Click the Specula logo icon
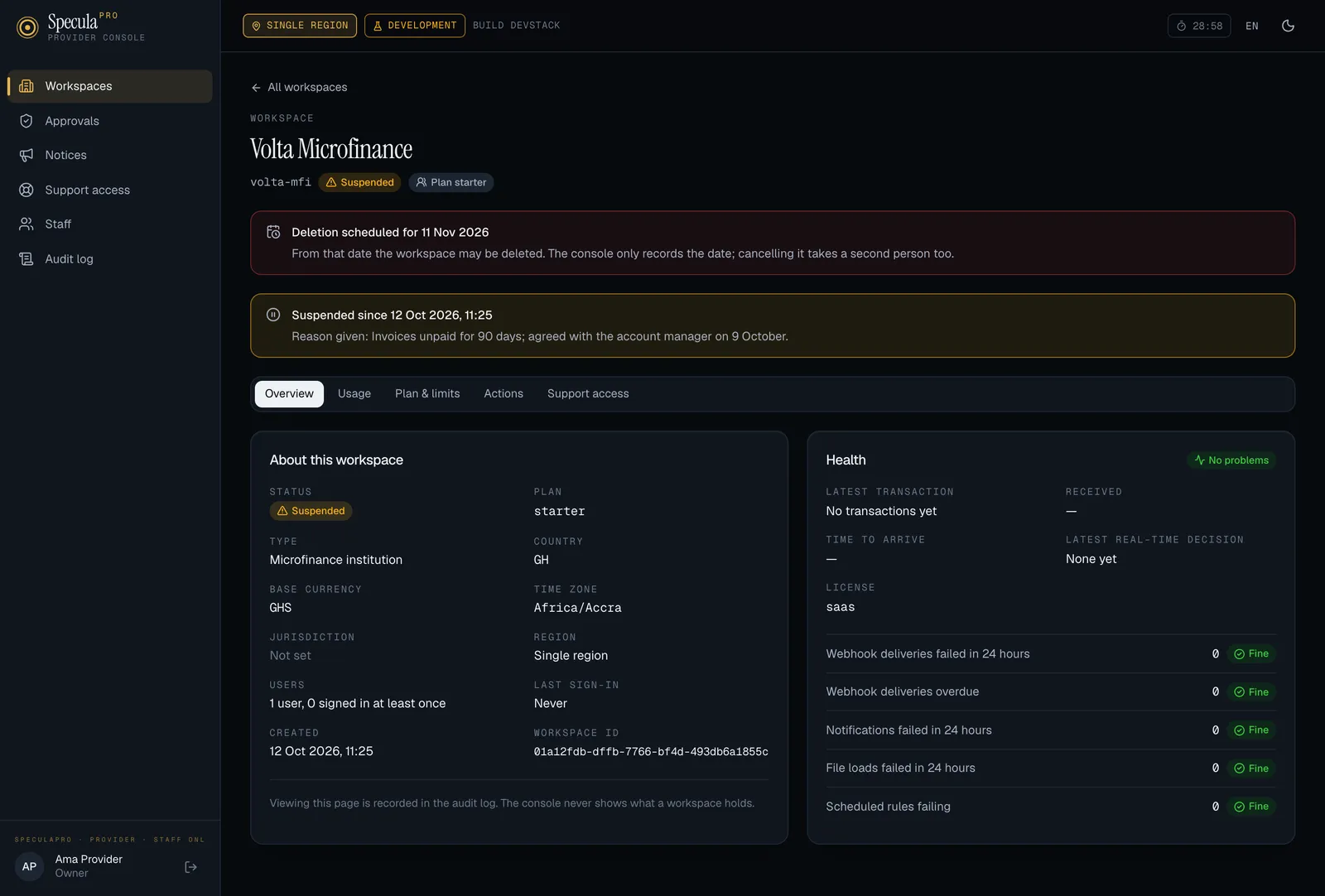 (27, 27)
